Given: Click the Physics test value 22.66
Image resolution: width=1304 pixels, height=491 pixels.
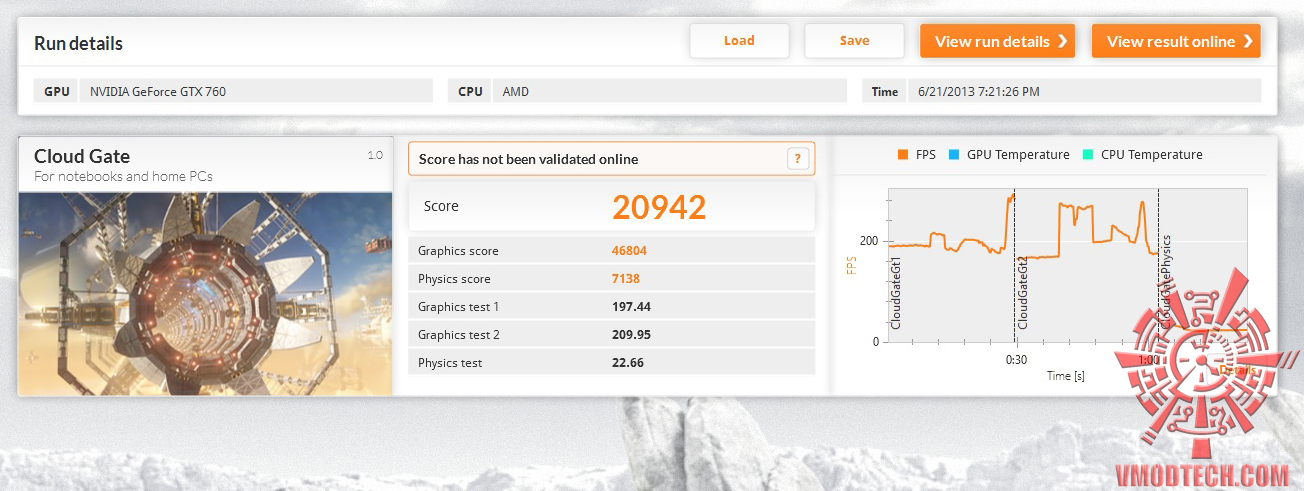Looking at the screenshot, I should [628, 363].
